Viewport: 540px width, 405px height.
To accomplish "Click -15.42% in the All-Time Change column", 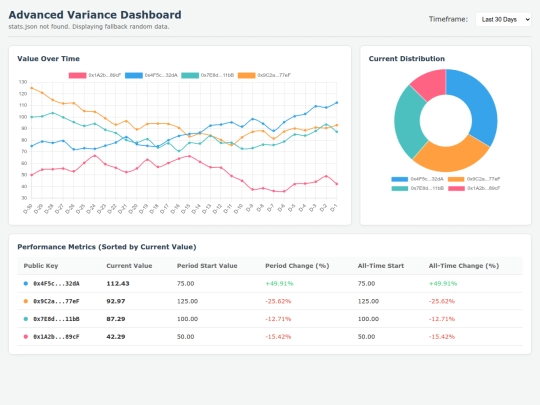I will [442, 336].
